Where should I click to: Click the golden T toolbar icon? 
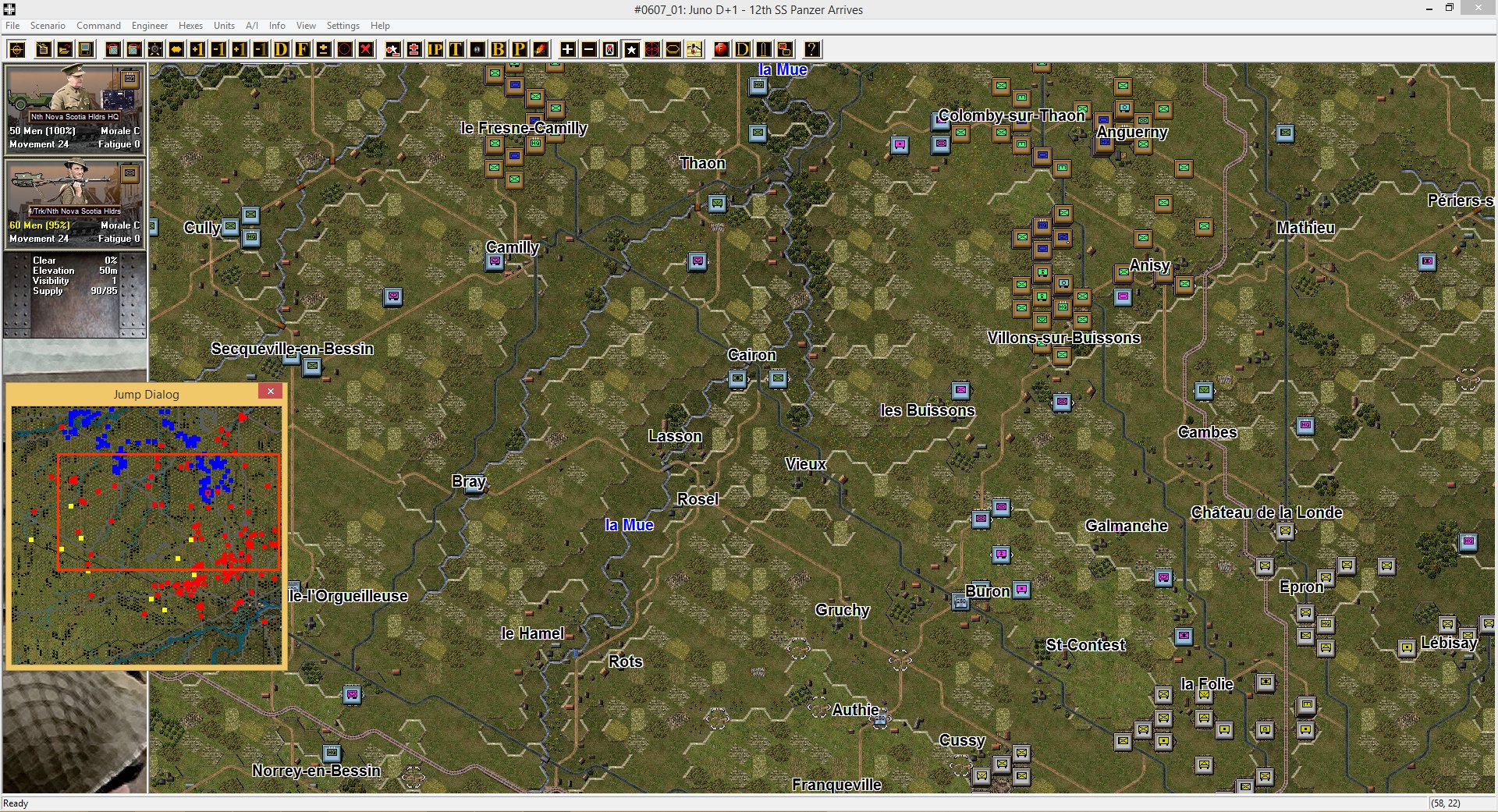point(456,50)
